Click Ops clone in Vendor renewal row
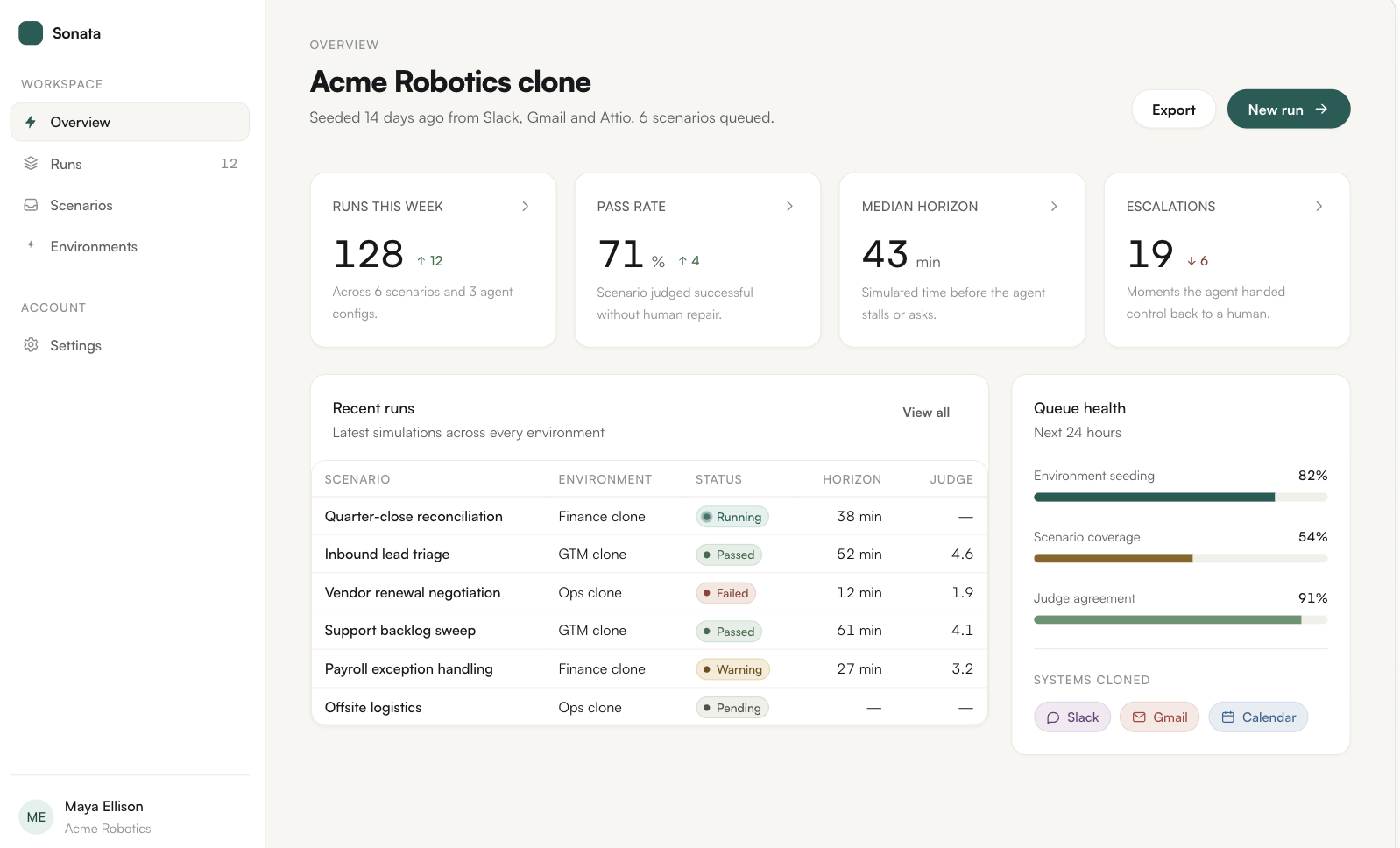Screen dimensions: 1400x848 tap(590, 593)
